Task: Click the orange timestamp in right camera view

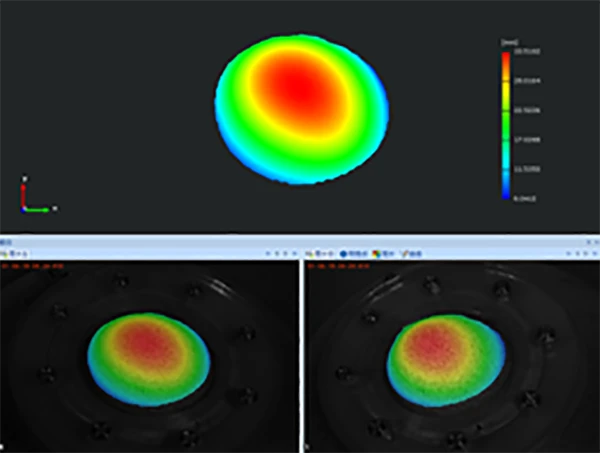Action: [x=339, y=266]
